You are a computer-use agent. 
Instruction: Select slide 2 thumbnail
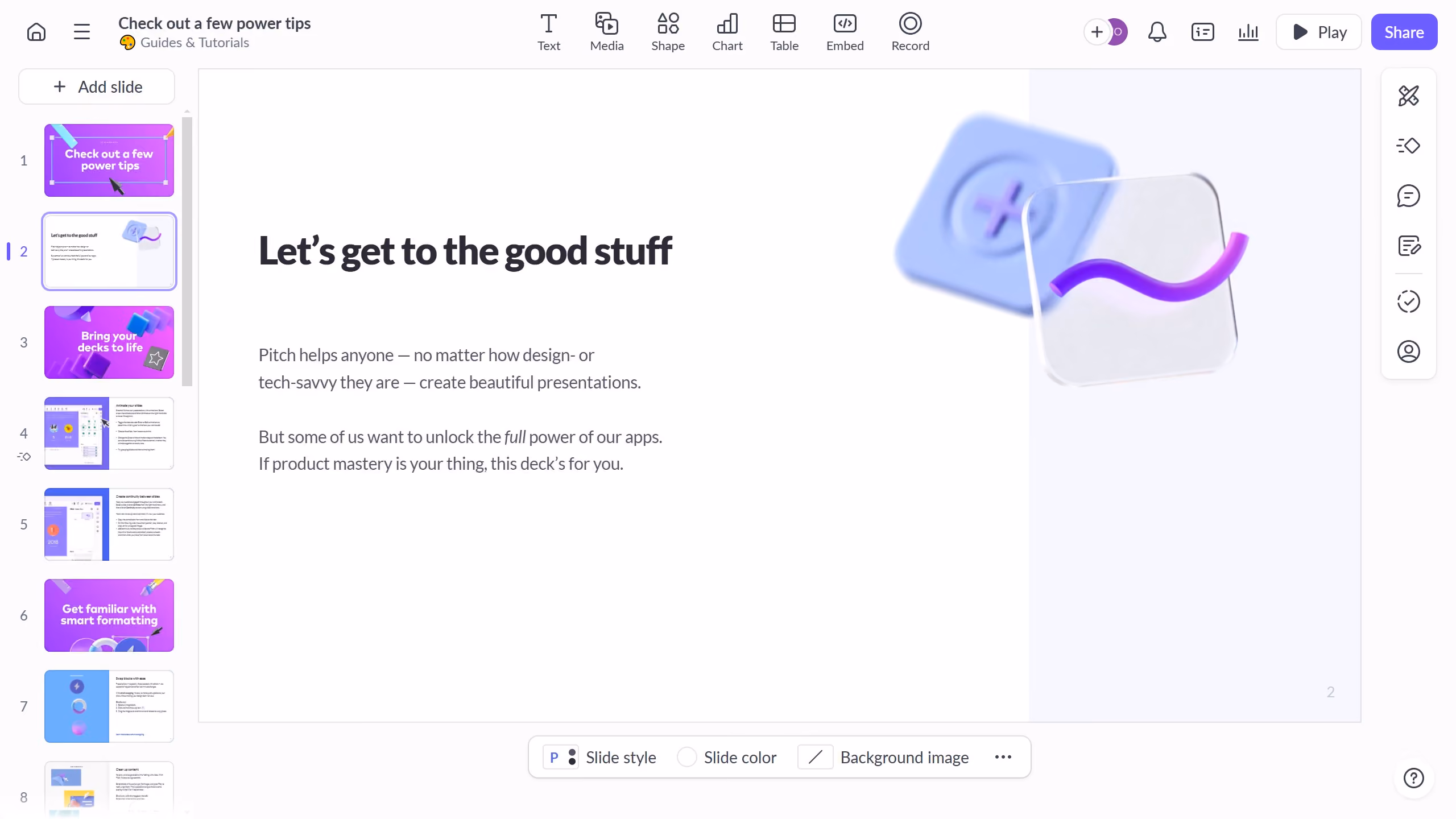click(x=109, y=251)
